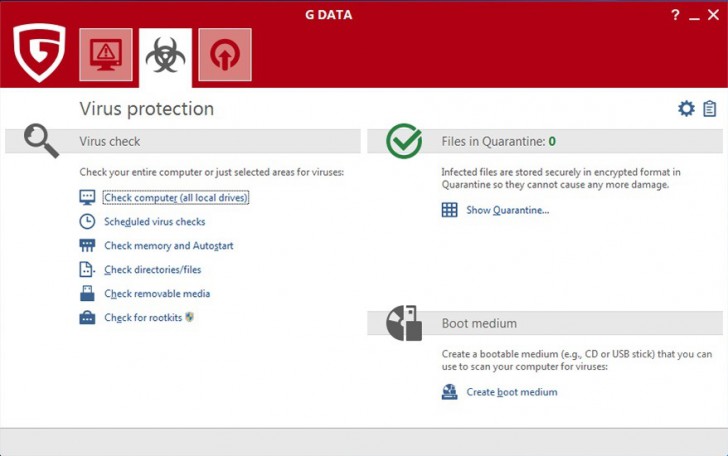Run Check memory and Autostart
728x456 pixels.
[x=169, y=246]
